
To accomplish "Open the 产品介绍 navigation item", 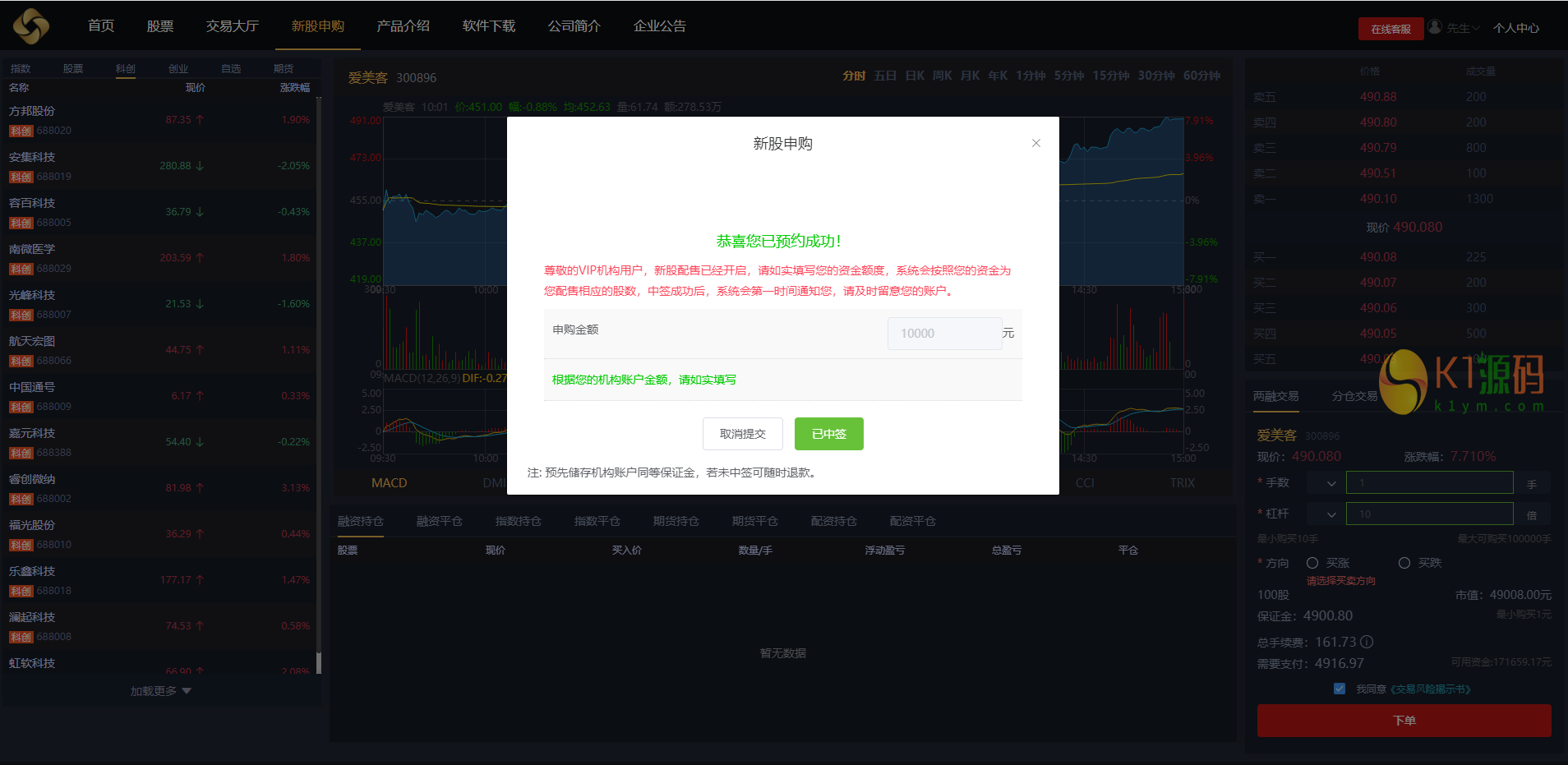I will 404,26.
